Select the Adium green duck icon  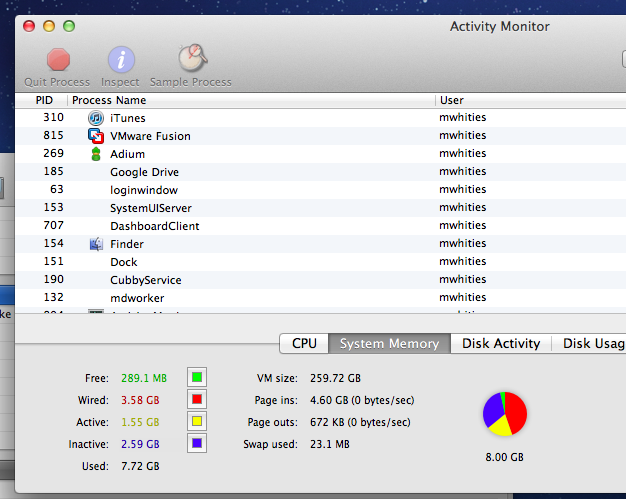pyautogui.click(x=96, y=154)
